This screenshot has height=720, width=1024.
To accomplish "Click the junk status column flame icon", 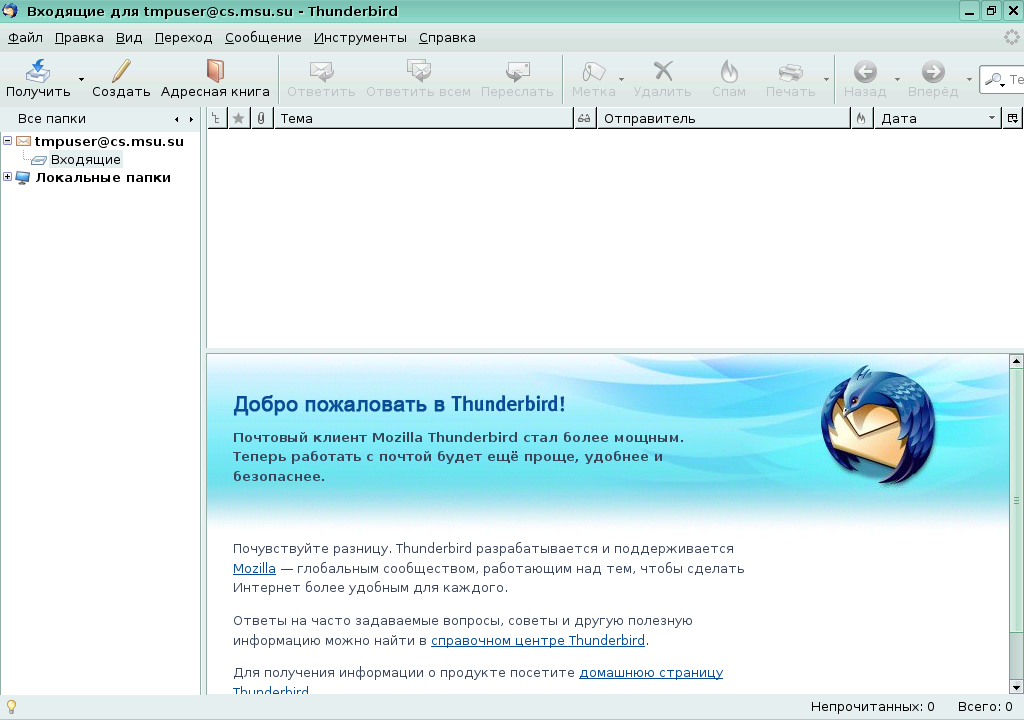I will click(860, 118).
